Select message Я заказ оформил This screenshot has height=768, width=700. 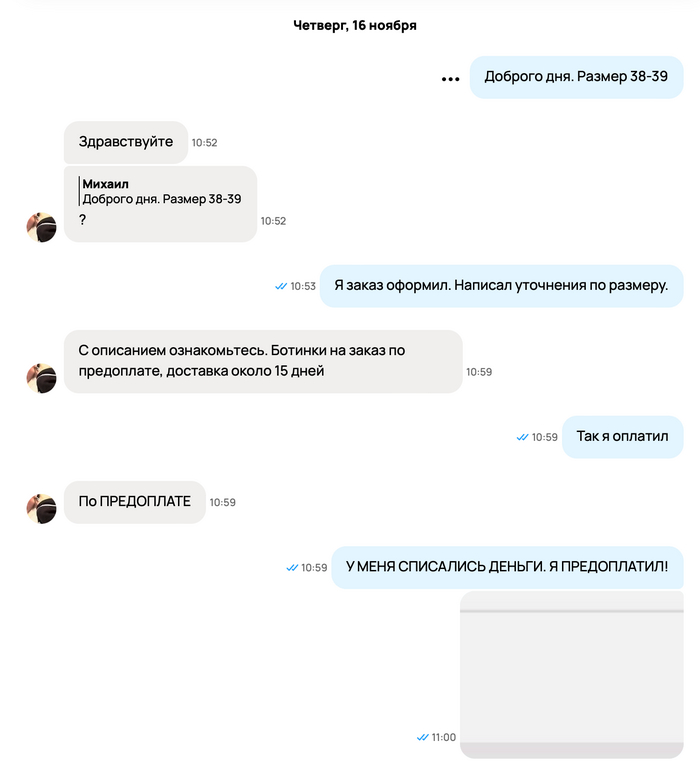[501, 286]
